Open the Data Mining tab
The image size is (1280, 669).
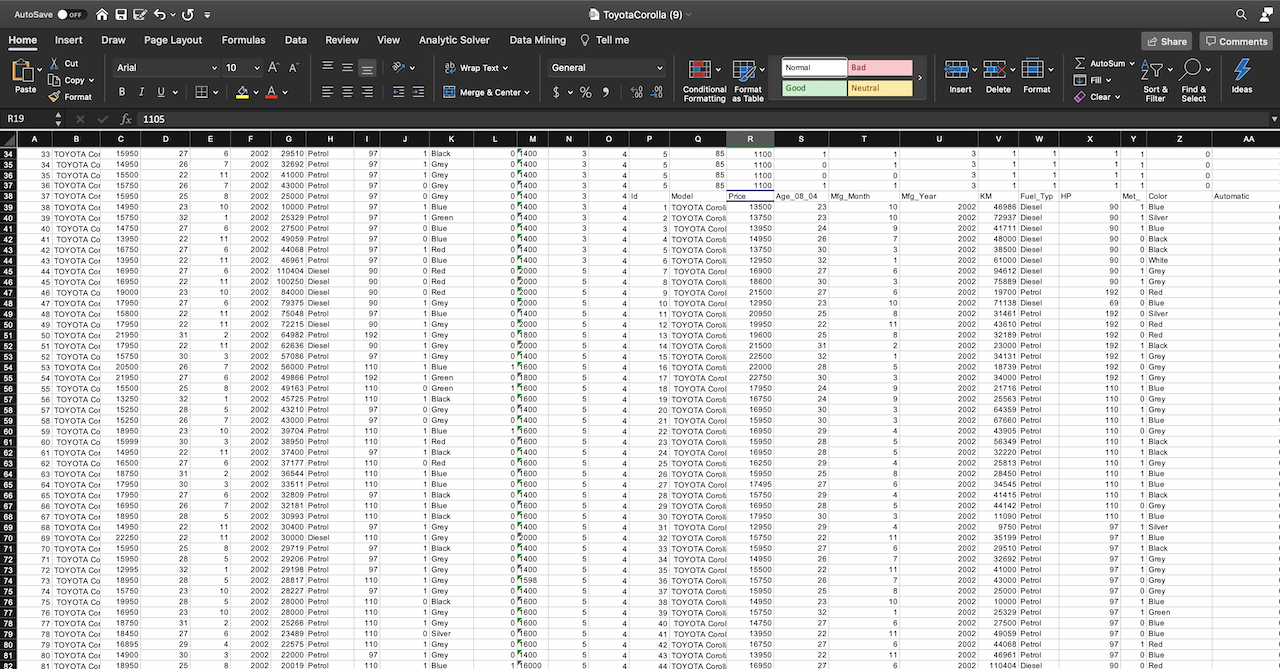(537, 40)
